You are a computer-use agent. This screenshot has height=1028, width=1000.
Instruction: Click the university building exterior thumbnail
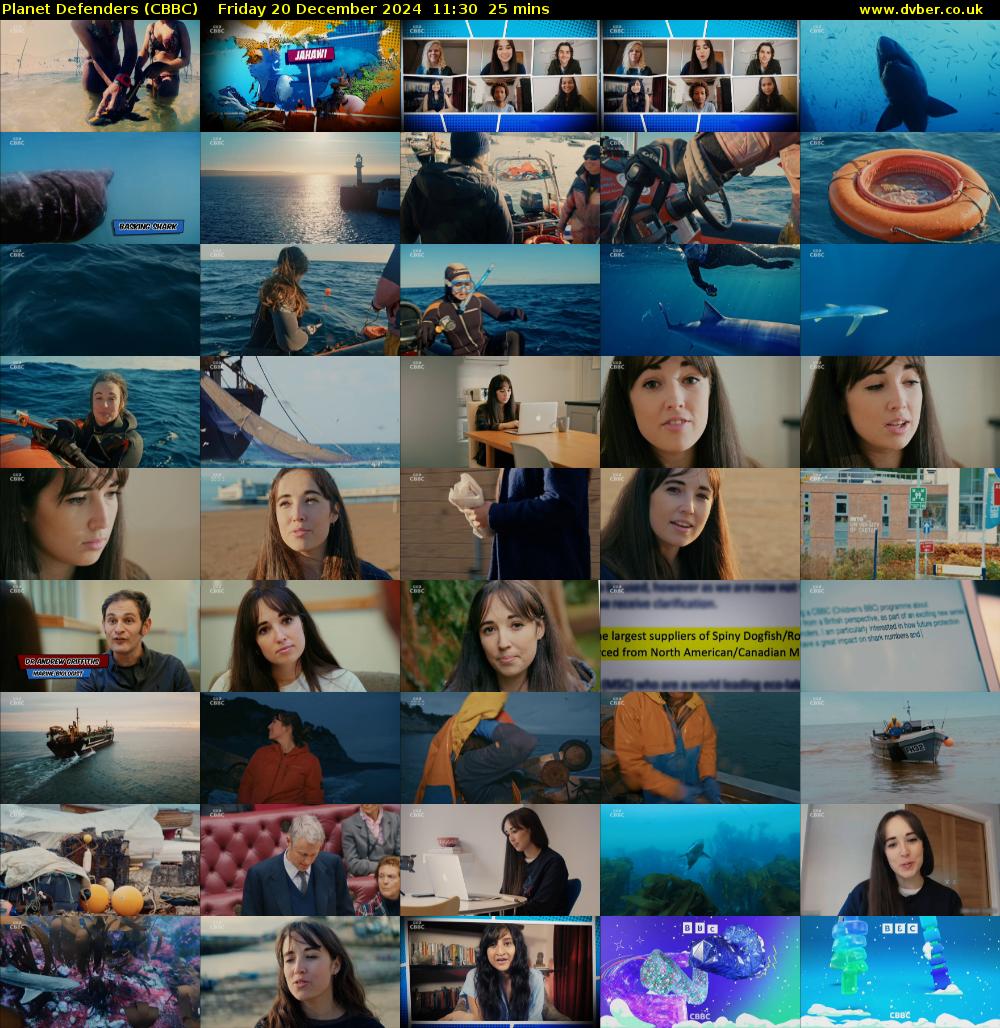900,524
